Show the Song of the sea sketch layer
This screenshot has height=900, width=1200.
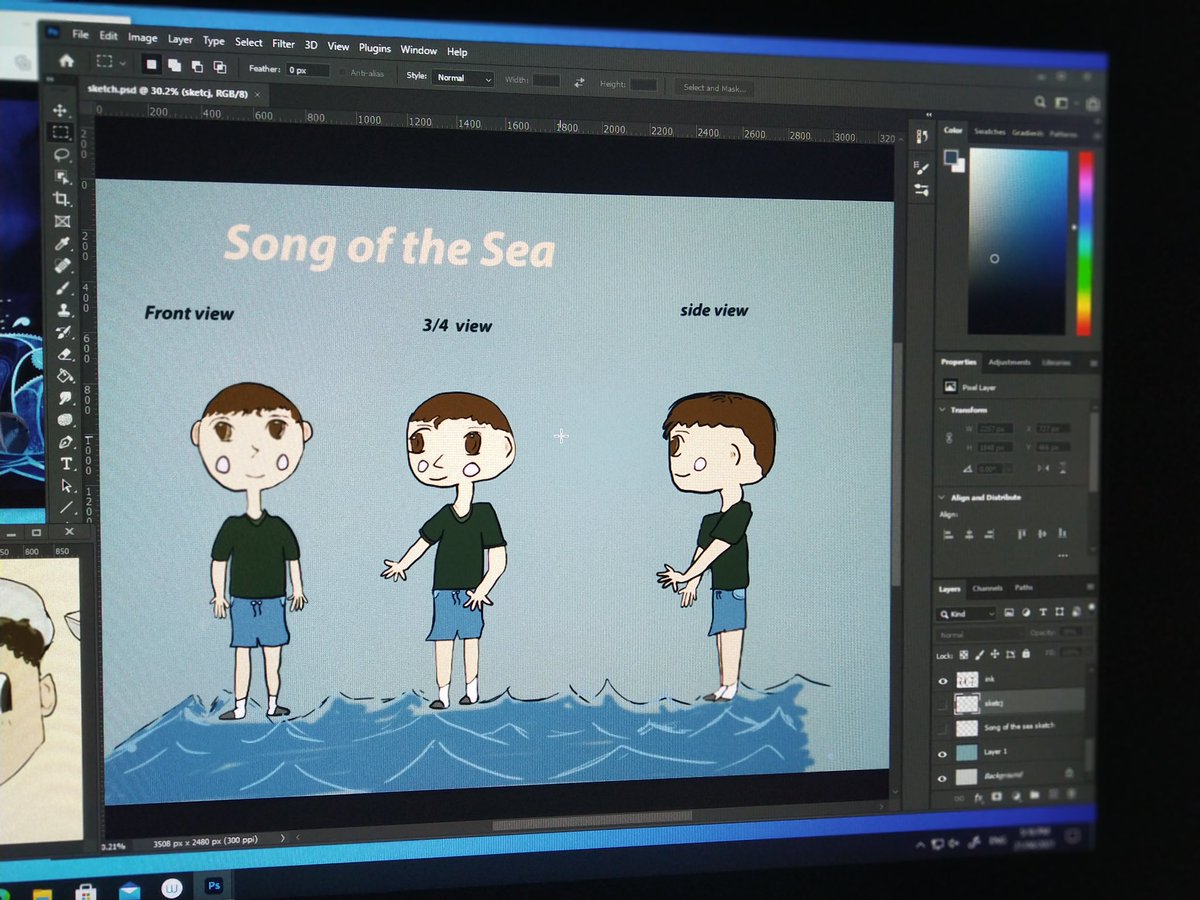pyautogui.click(x=942, y=729)
